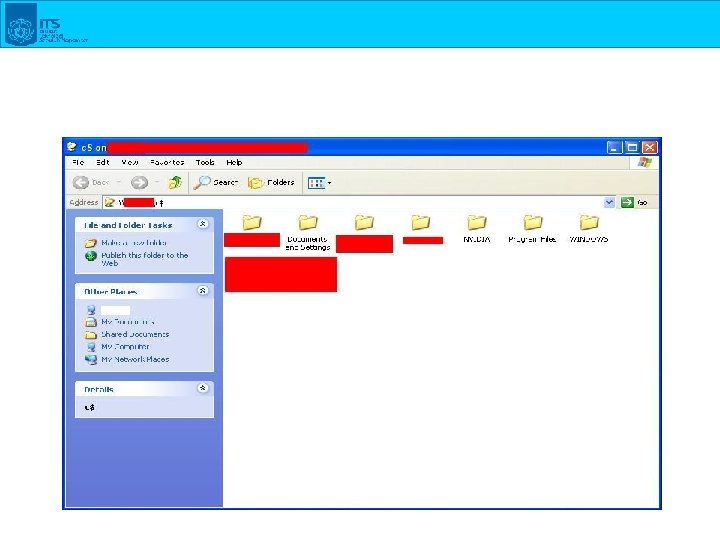Go up one folder level
720x540 pixels.
pyautogui.click(x=175, y=182)
